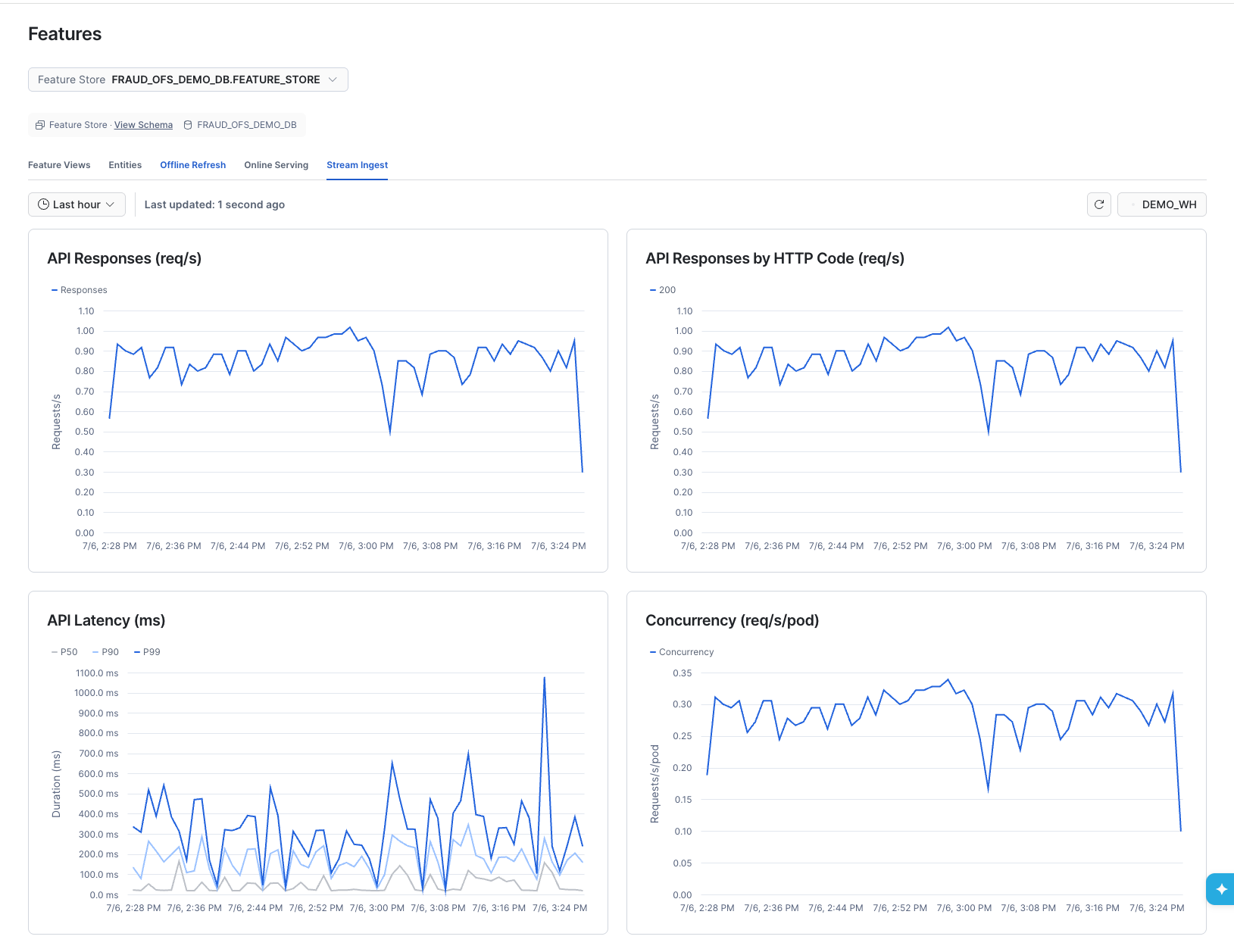Click the API Latency (ms) chart title
The height and width of the screenshot is (952, 1234).
pyautogui.click(x=106, y=620)
